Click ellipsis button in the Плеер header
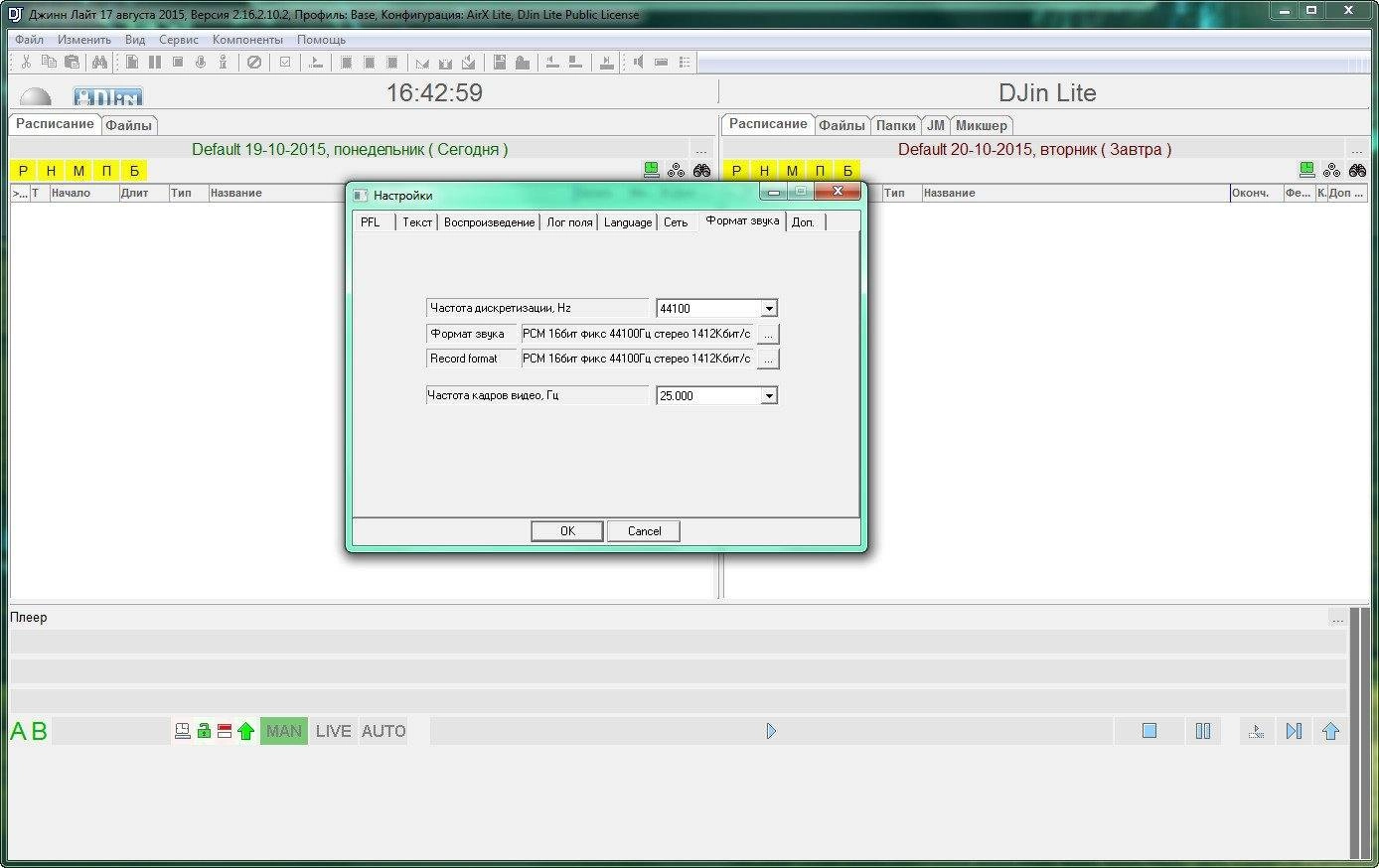This screenshot has height=868, width=1379. click(1337, 618)
